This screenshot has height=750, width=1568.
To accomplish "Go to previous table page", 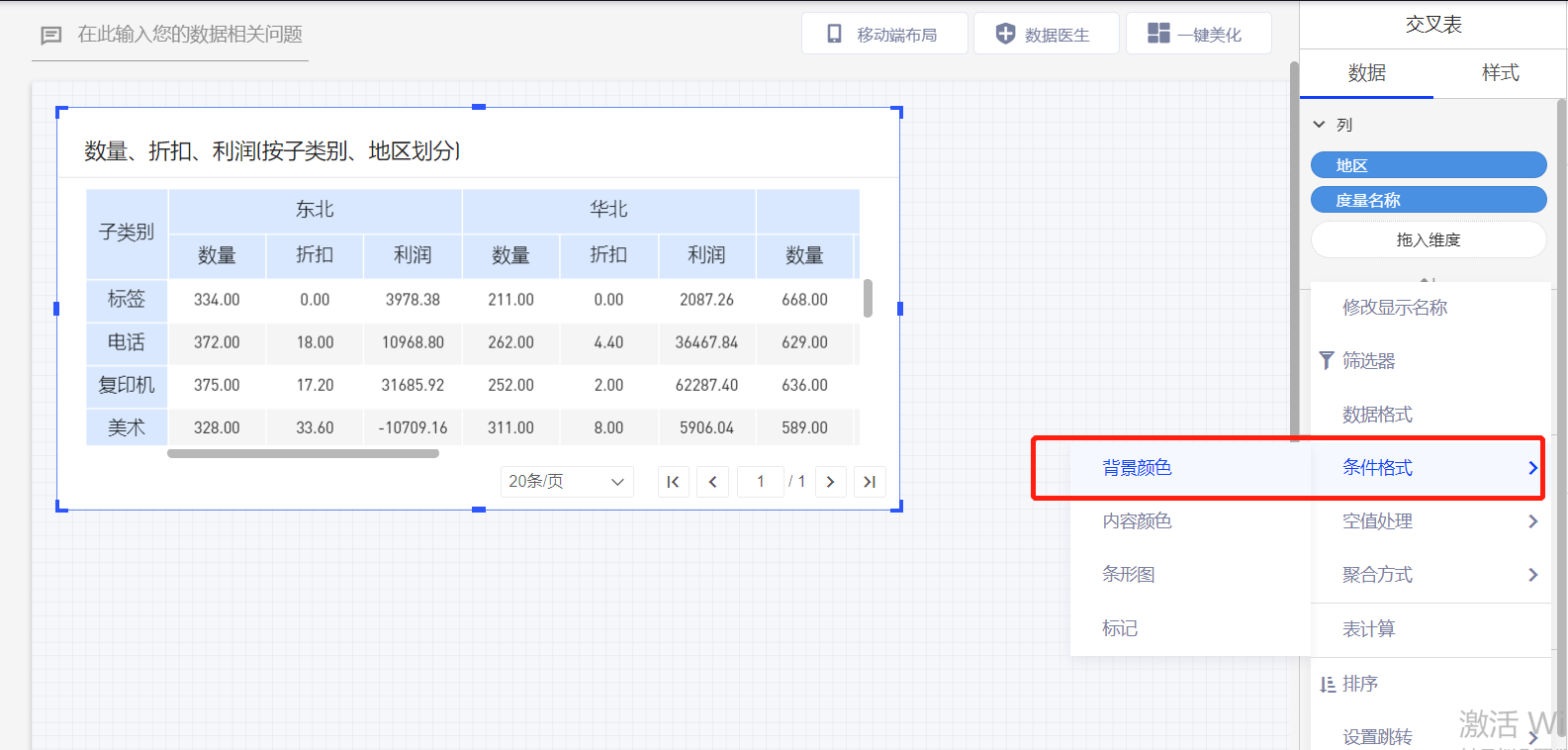I will click(712, 482).
